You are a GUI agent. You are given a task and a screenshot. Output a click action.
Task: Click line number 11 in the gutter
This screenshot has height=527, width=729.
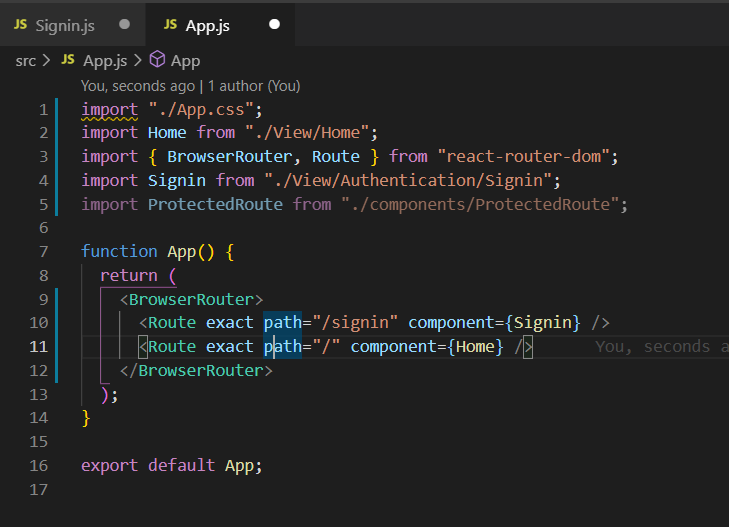[39, 347]
